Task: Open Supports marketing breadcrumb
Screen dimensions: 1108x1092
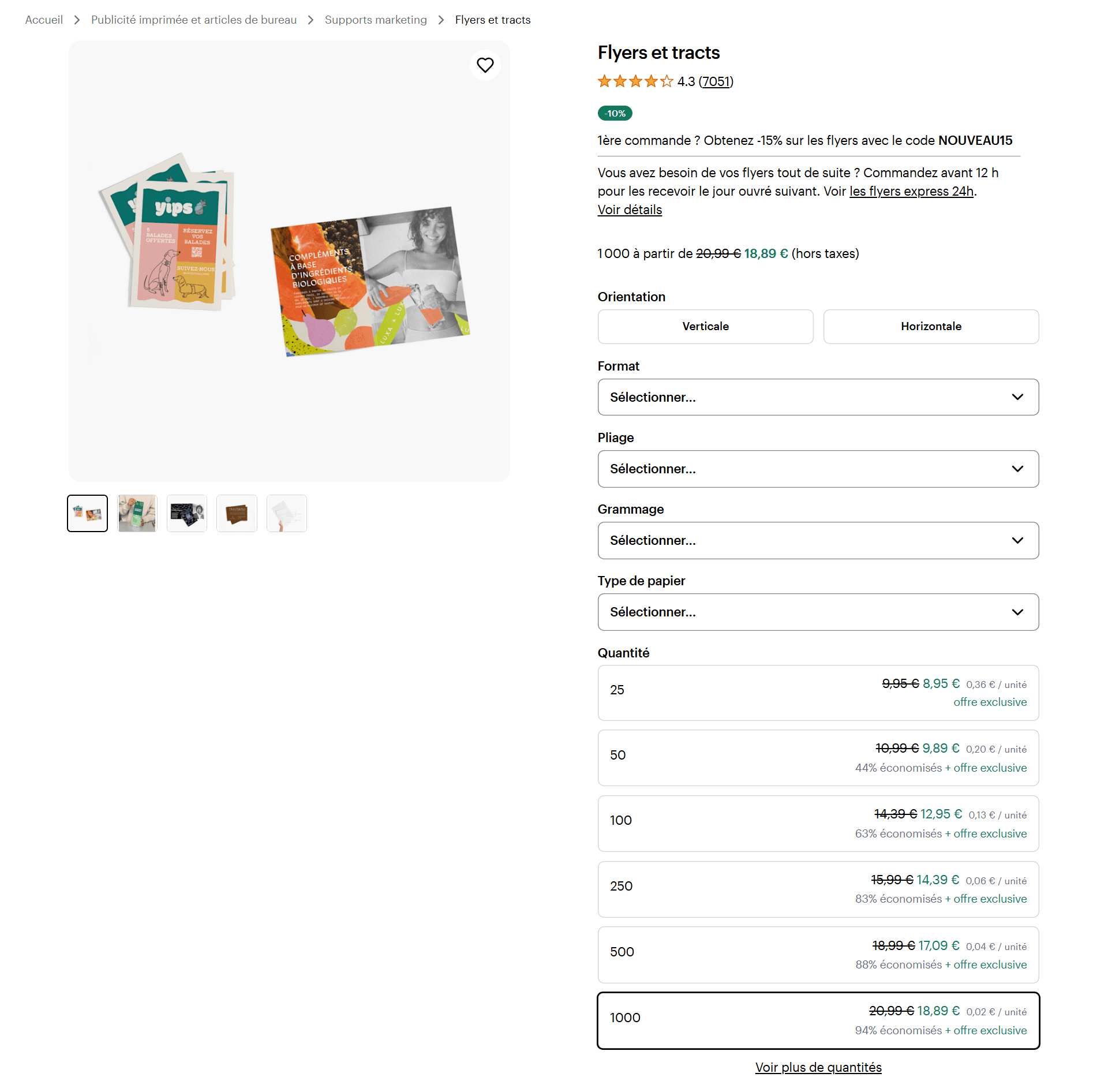Action: pos(376,19)
